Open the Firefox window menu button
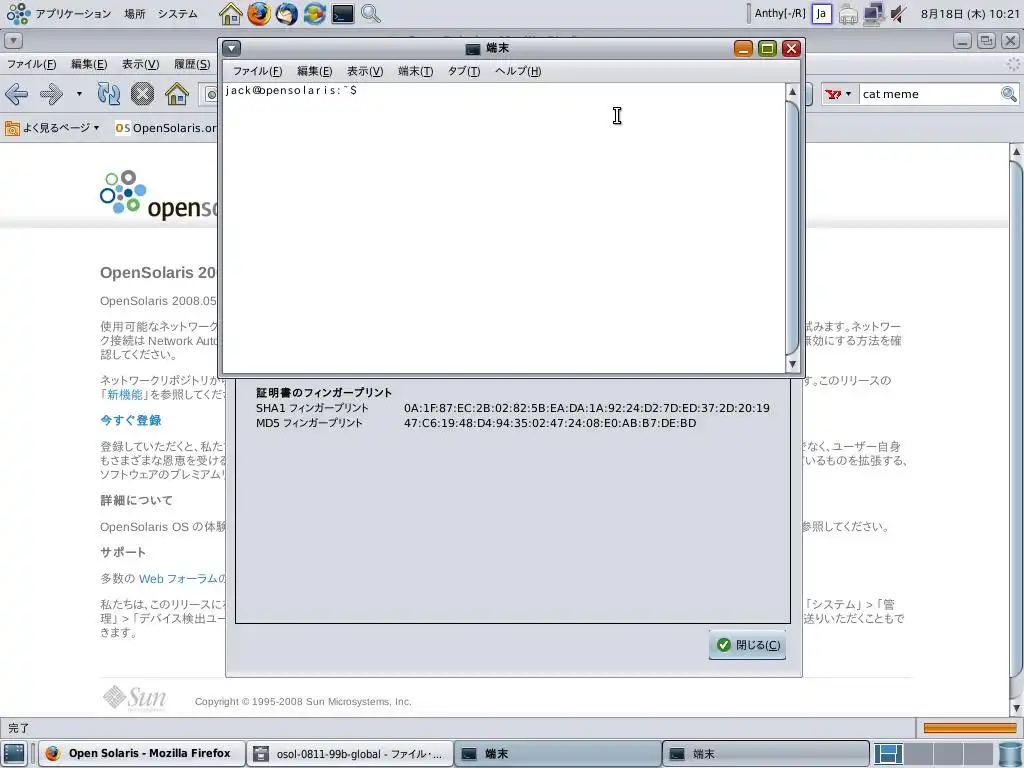The image size is (1024, 768). (x=13, y=40)
